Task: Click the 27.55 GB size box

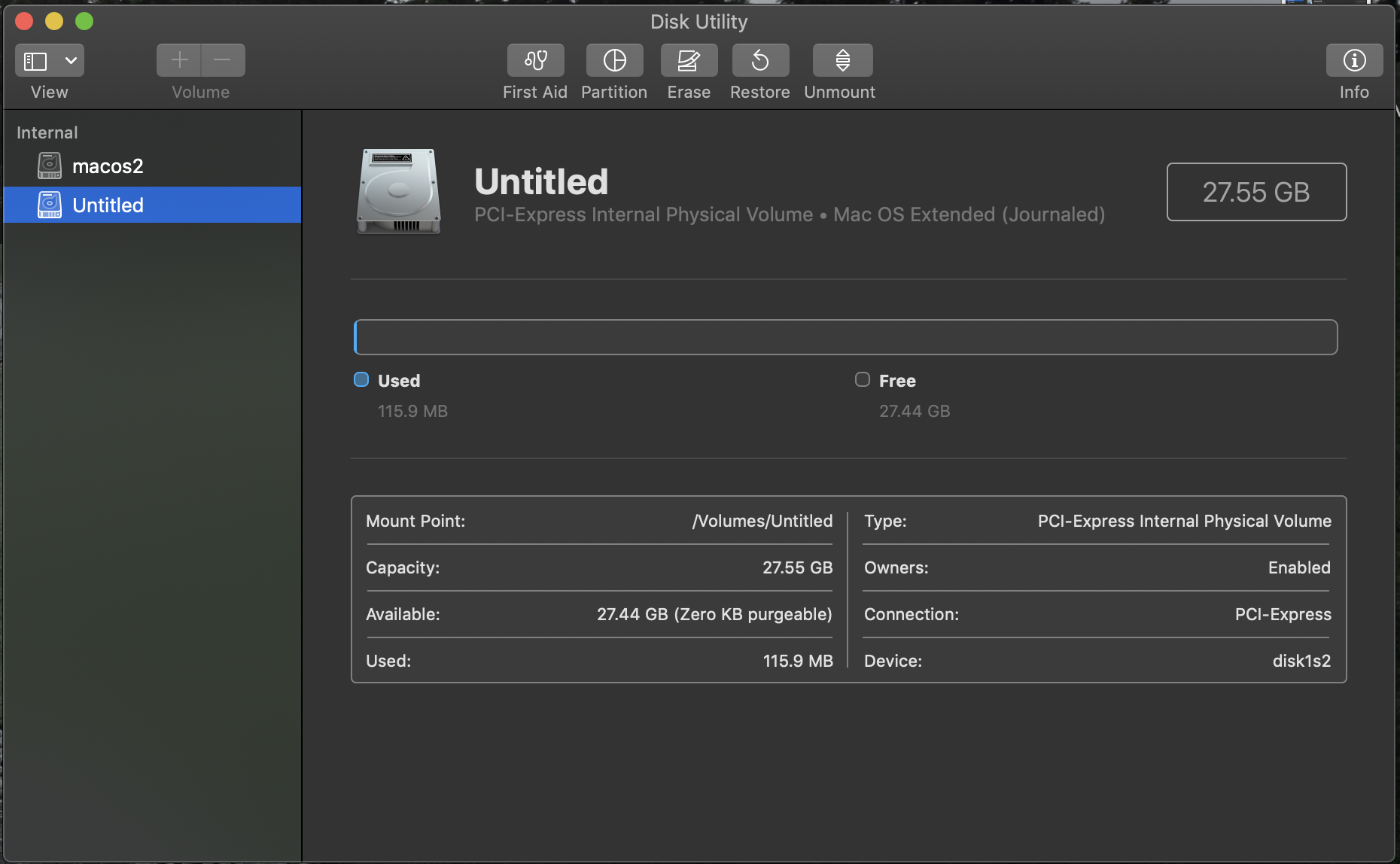Action: 1256,192
